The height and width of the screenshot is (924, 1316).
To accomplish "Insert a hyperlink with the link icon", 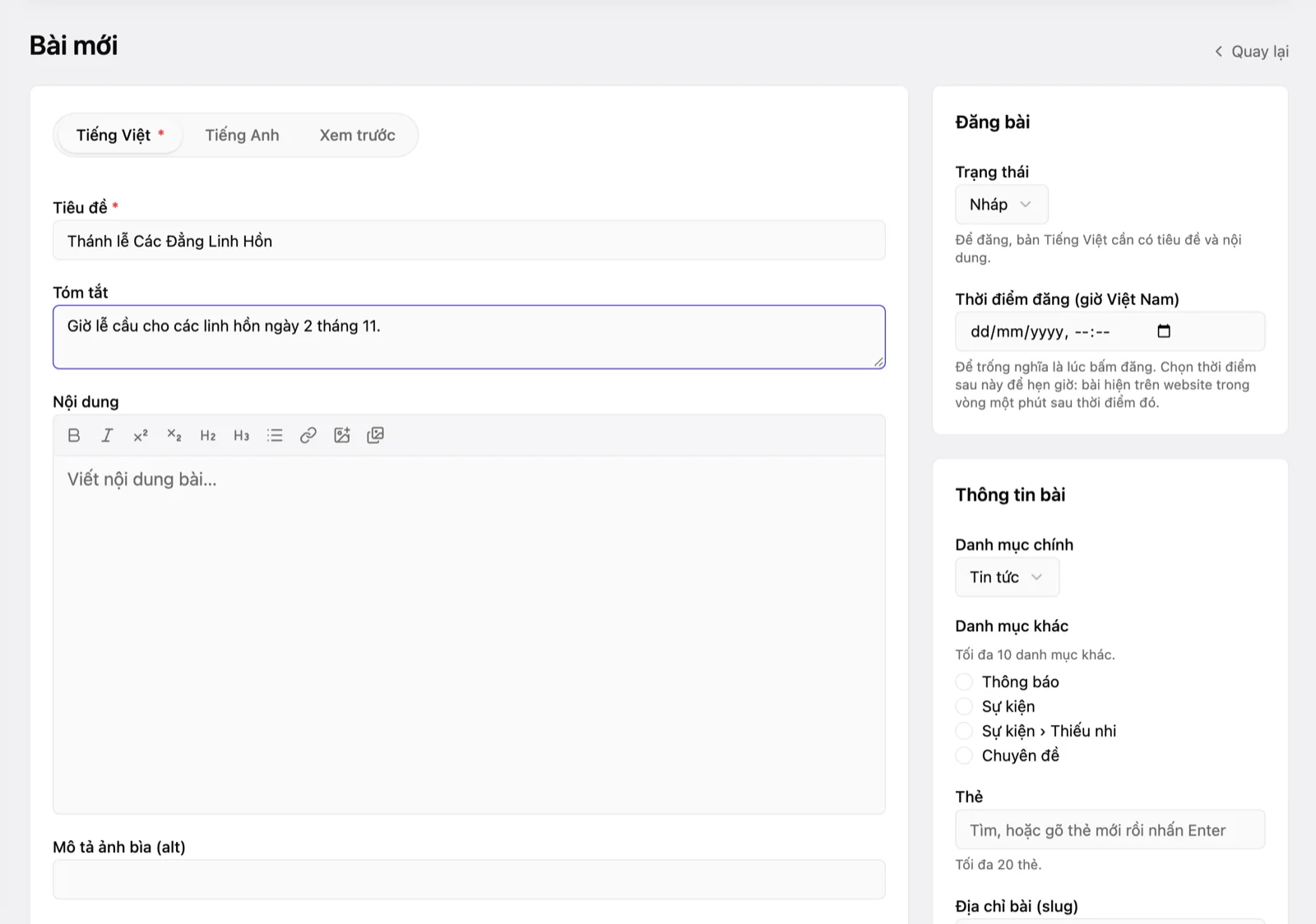I will click(x=308, y=436).
